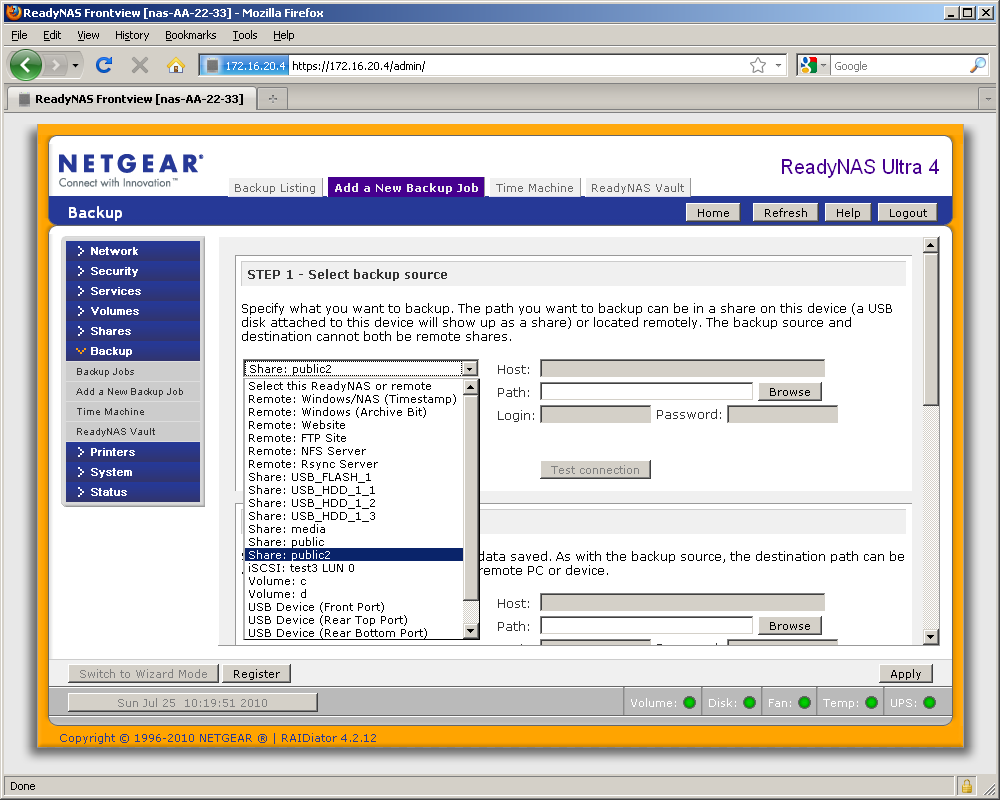This screenshot has height=800, width=1000.
Task: Click the Register button
Action: [256, 674]
